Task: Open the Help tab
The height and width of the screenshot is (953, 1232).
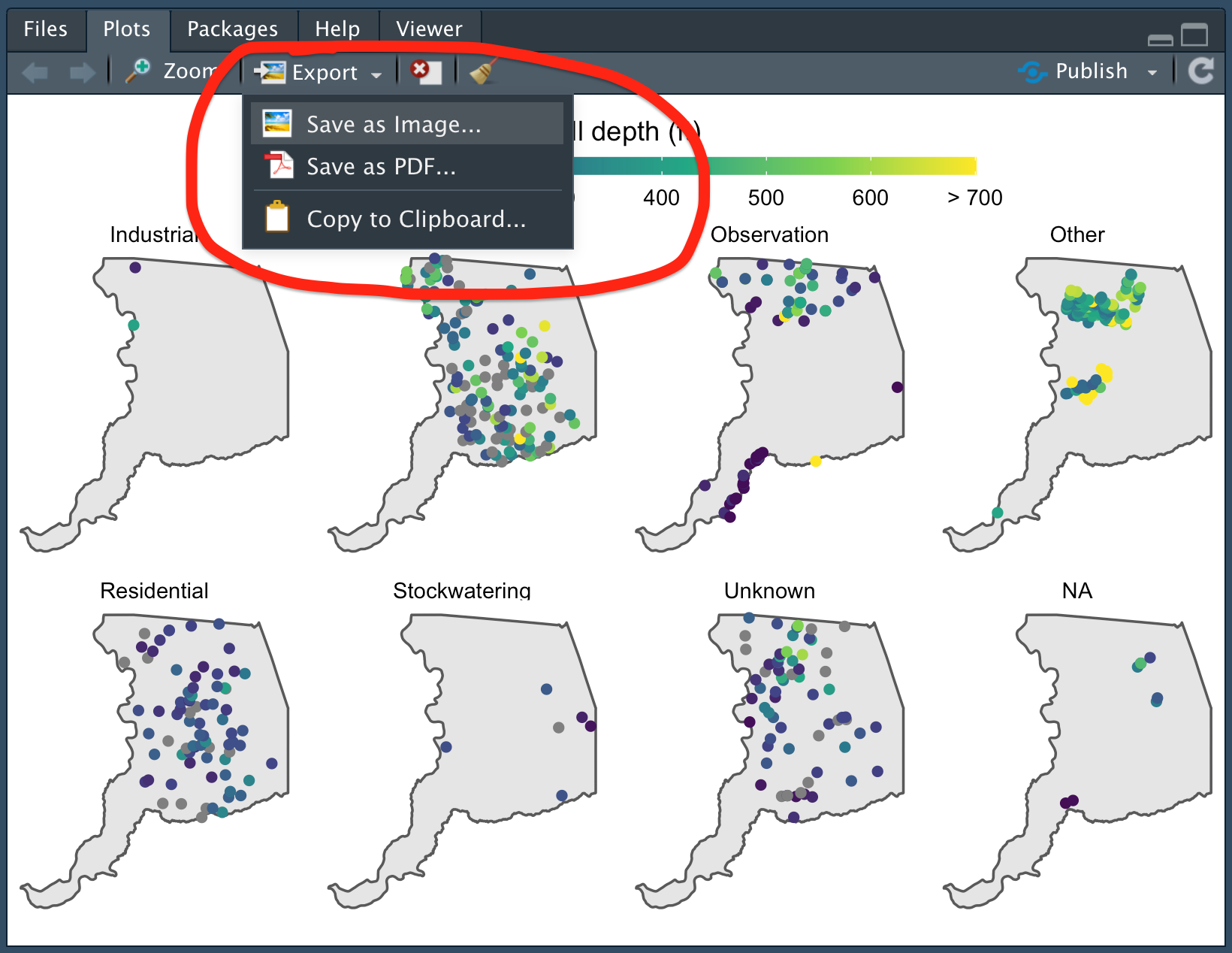Action: tap(337, 29)
